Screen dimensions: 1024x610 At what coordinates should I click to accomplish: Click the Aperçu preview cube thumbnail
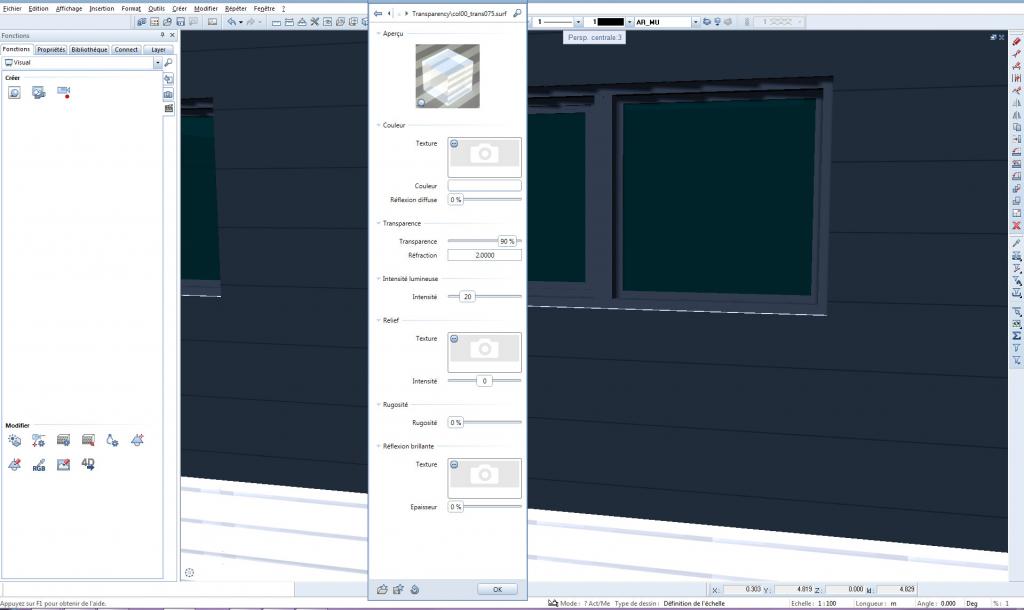coord(447,76)
